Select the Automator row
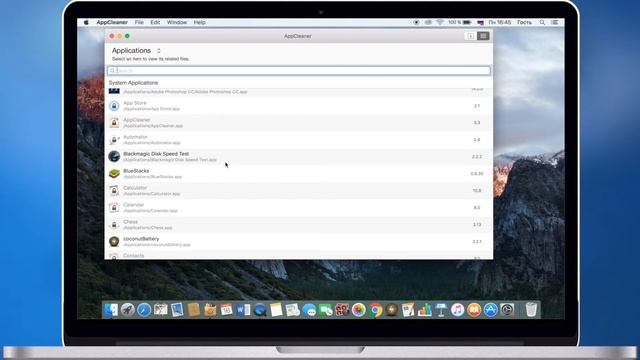Screen dimensions: 640x360 click(x=298, y=140)
